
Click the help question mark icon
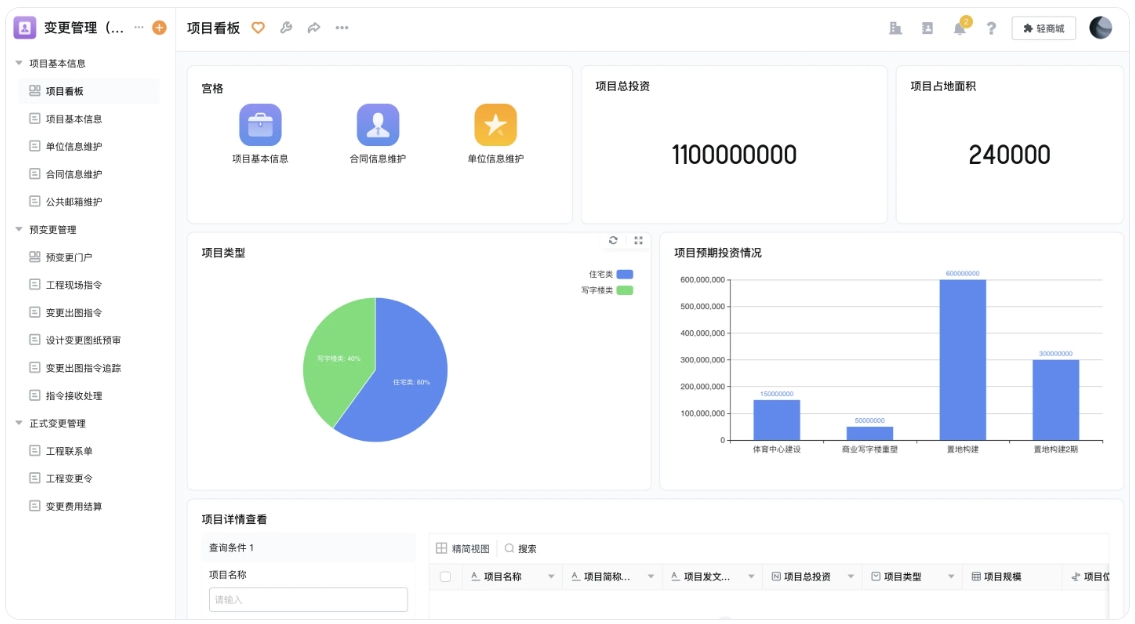[990, 28]
